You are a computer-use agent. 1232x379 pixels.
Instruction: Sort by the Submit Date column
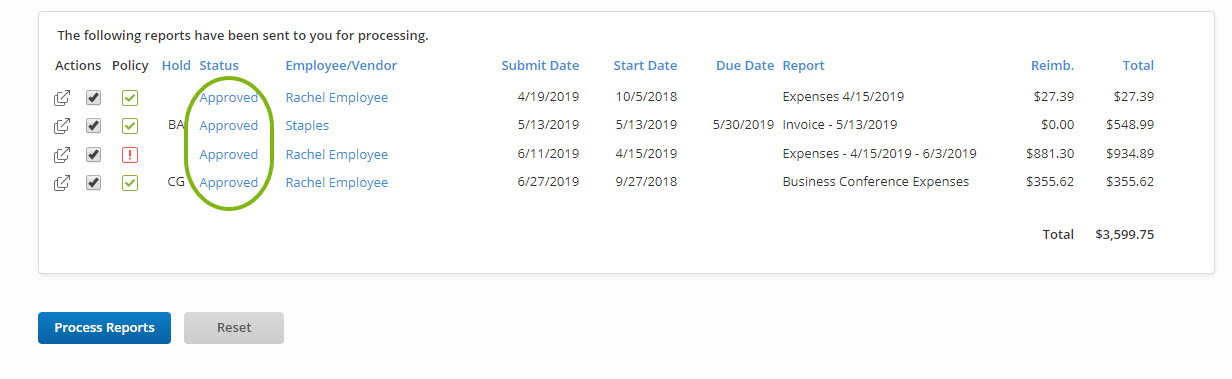click(x=540, y=66)
